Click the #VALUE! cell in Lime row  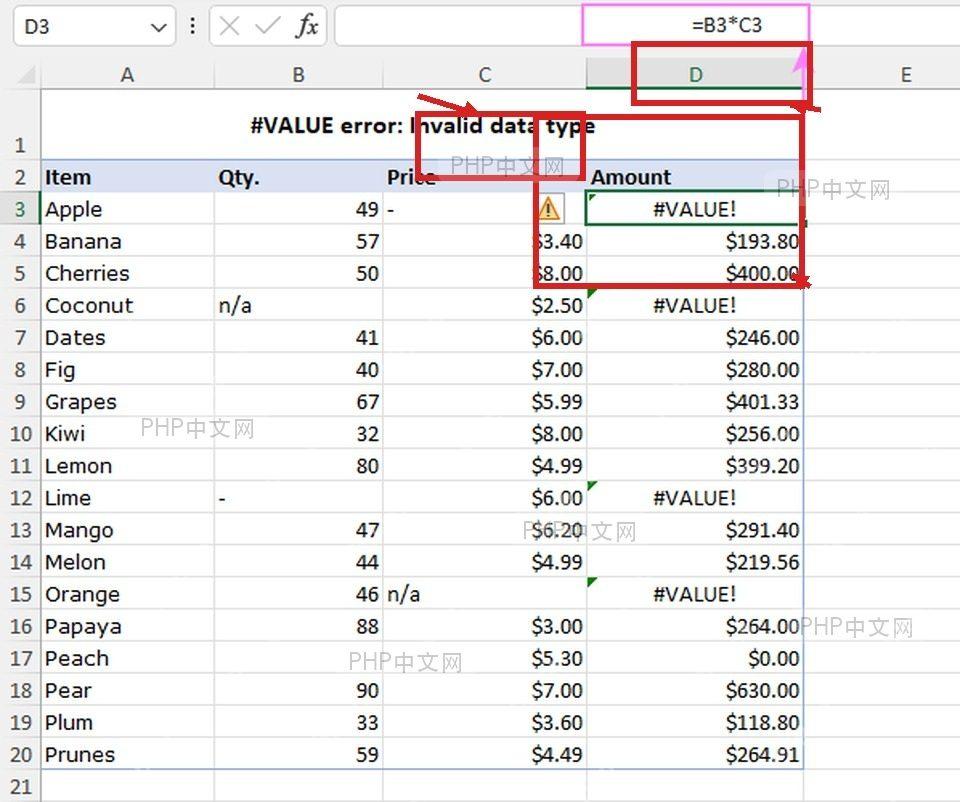click(695, 497)
